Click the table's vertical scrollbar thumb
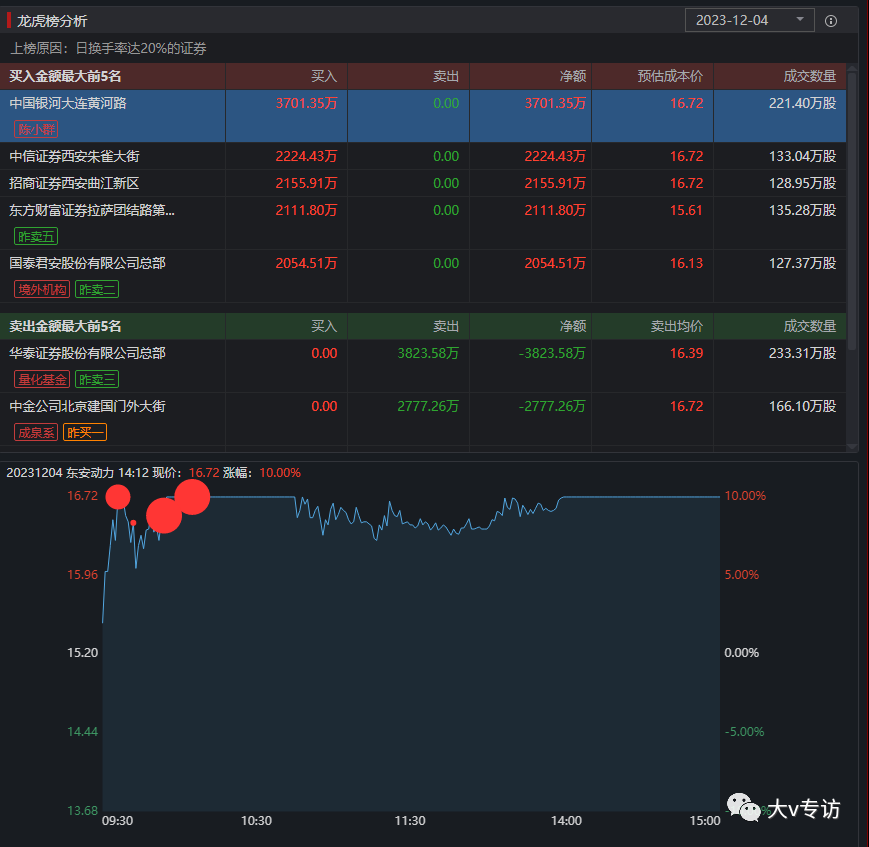Image resolution: width=869 pixels, height=847 pixels. (x=852, y=211)
